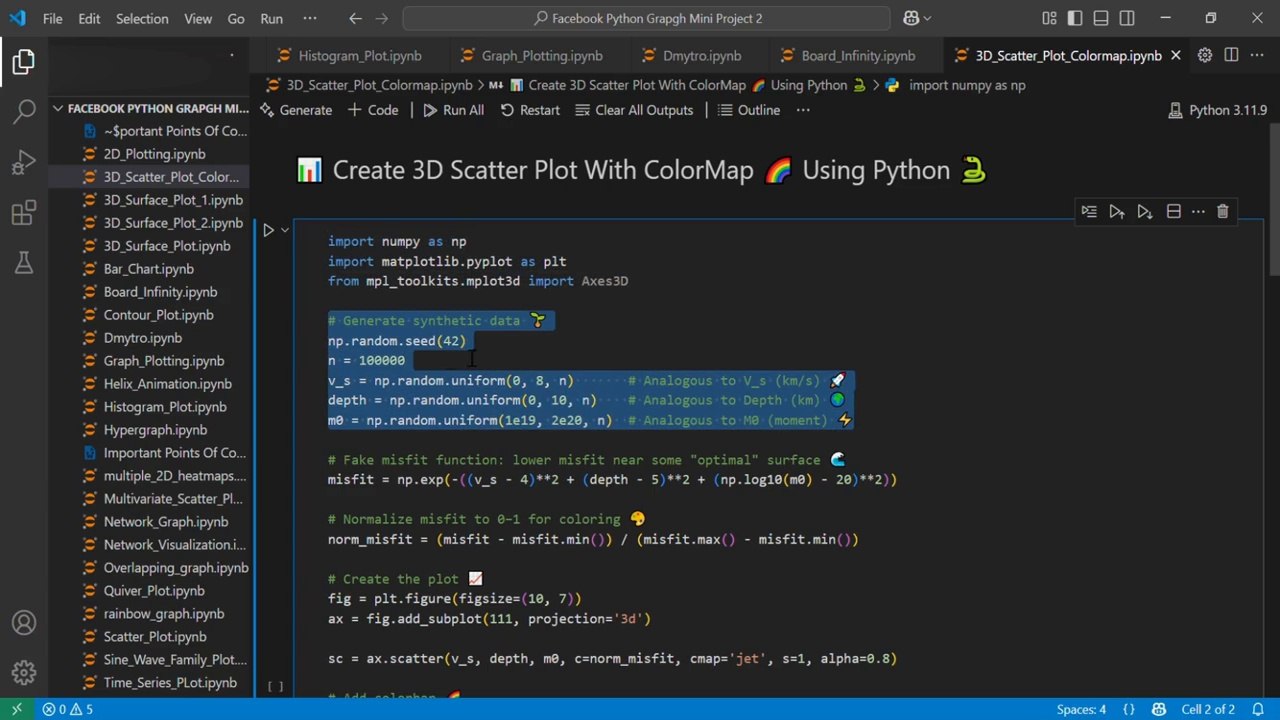Open the Python 3.11.9 kernel picker
1280x720 pixels.
[x=1217, y=110]
